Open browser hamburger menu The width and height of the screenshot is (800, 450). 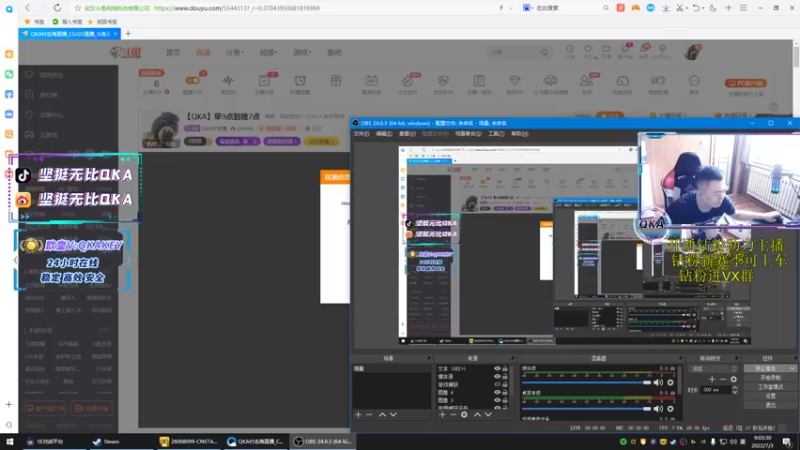(743, 8)
